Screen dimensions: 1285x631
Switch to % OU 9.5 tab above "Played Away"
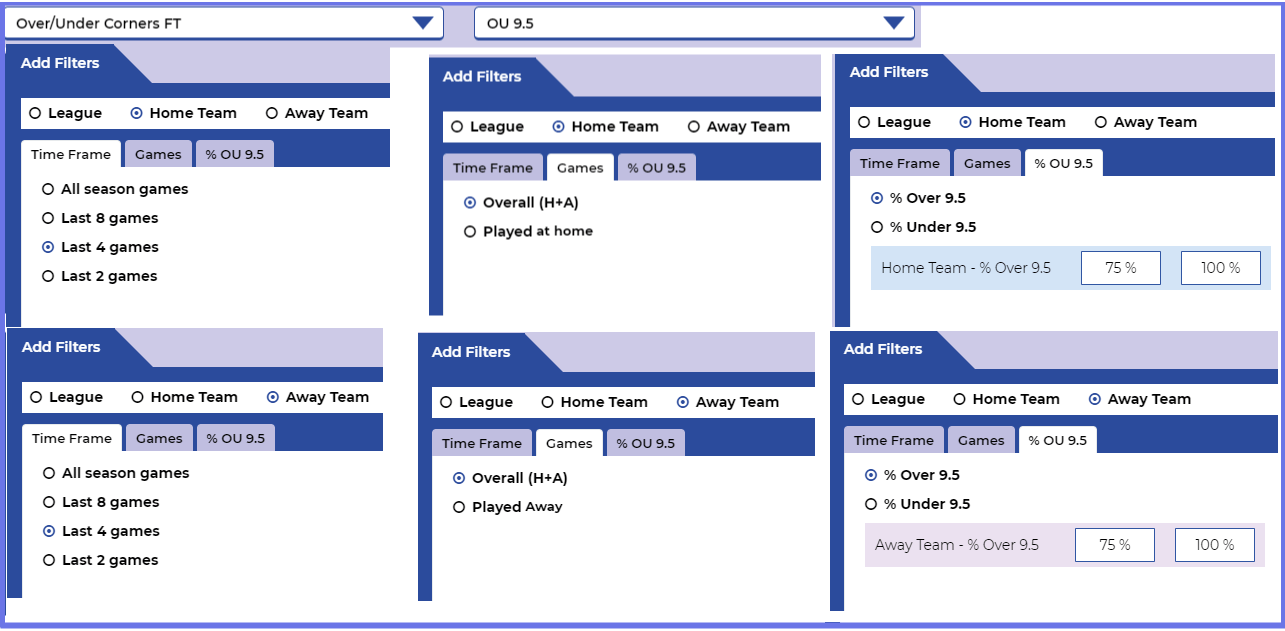click(645, 443)
